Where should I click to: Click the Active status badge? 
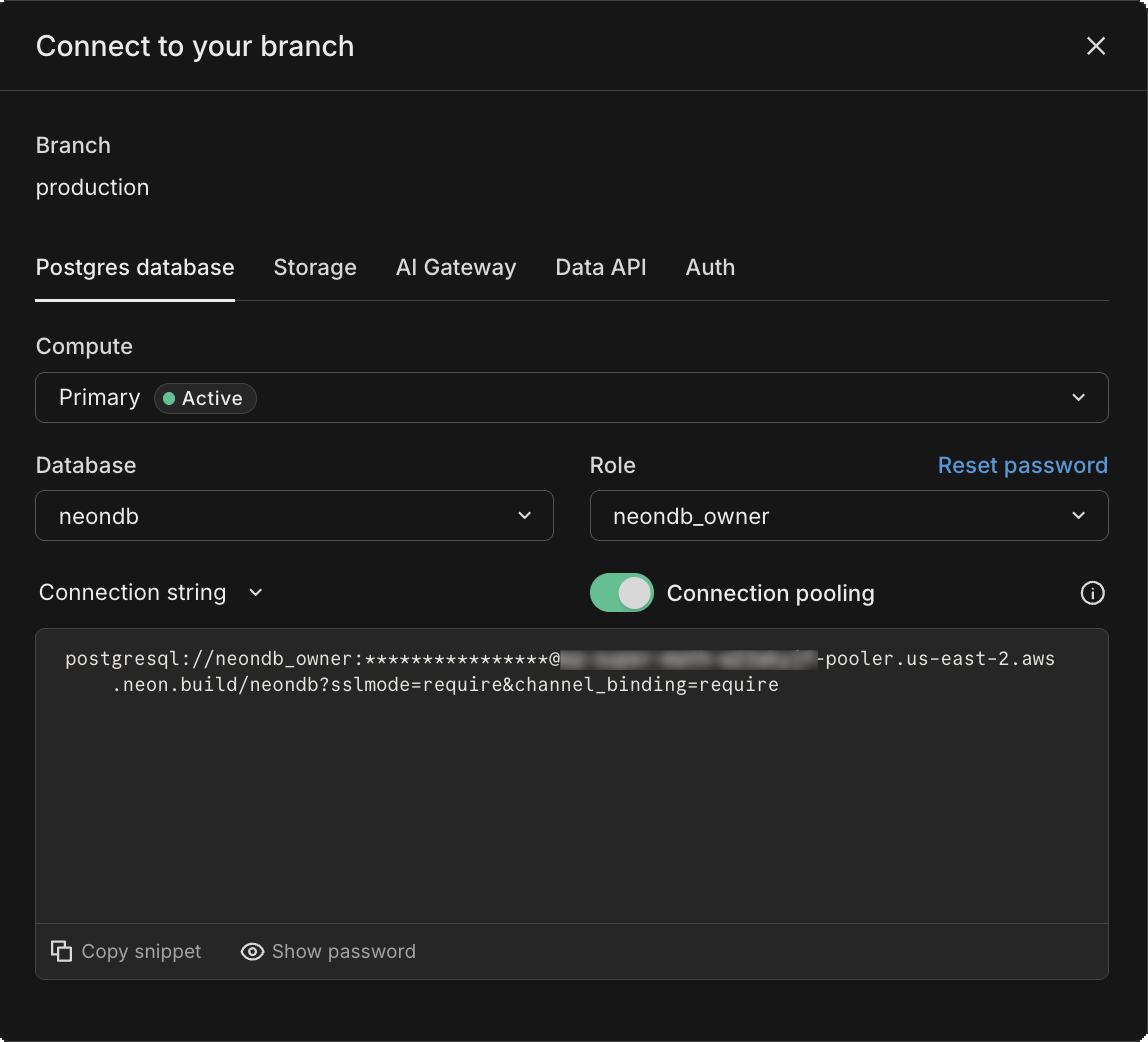[x=205, y=398]
